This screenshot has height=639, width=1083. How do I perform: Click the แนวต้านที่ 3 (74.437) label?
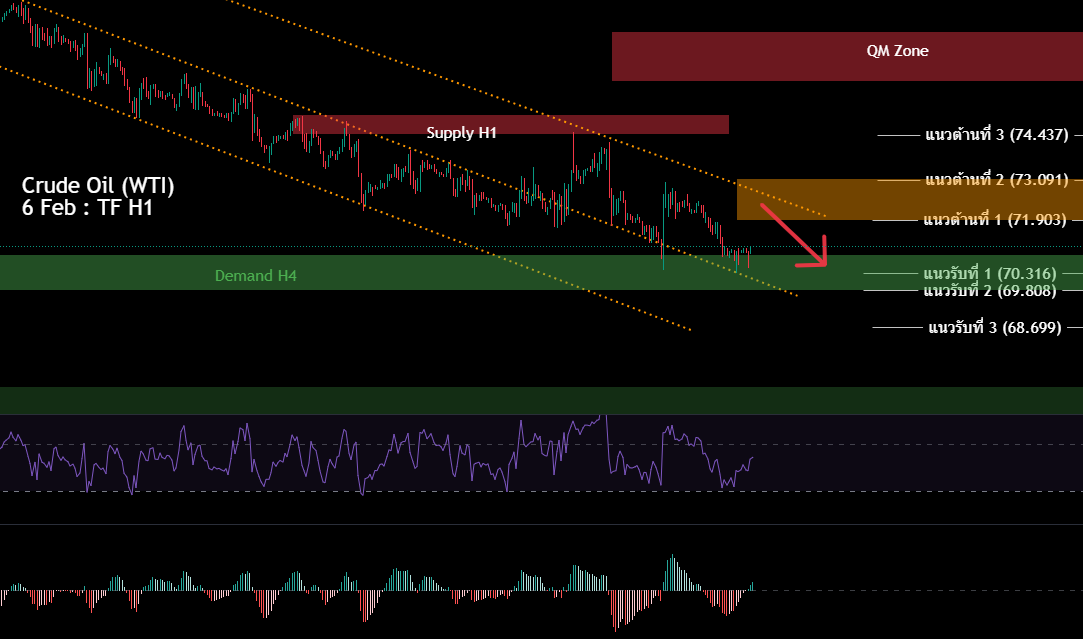click(x=995, y=134)
